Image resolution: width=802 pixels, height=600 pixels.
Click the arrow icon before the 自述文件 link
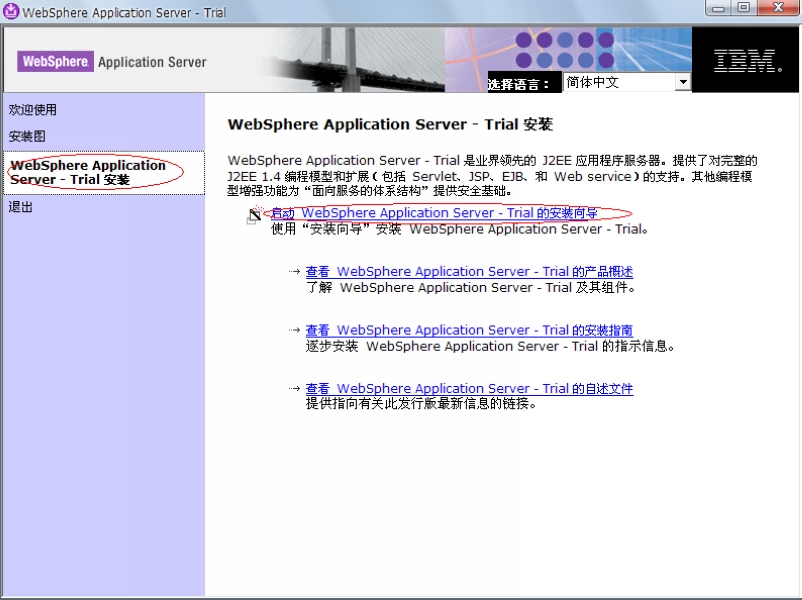tap(296, 388)
